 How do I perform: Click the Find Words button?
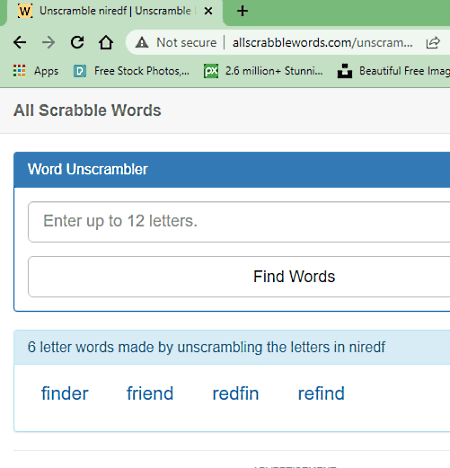pyautogui.click(x=239, y=276)
